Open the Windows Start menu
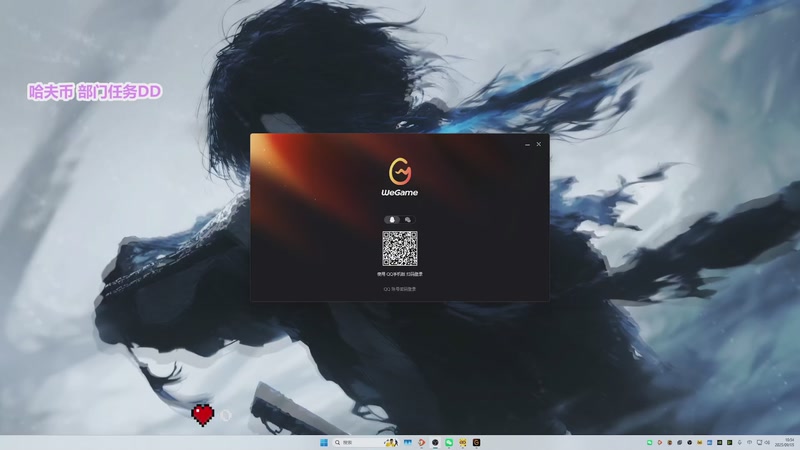The height and width of the screenshot is (450, 800). pyautogui.click(x=324, y=442)
